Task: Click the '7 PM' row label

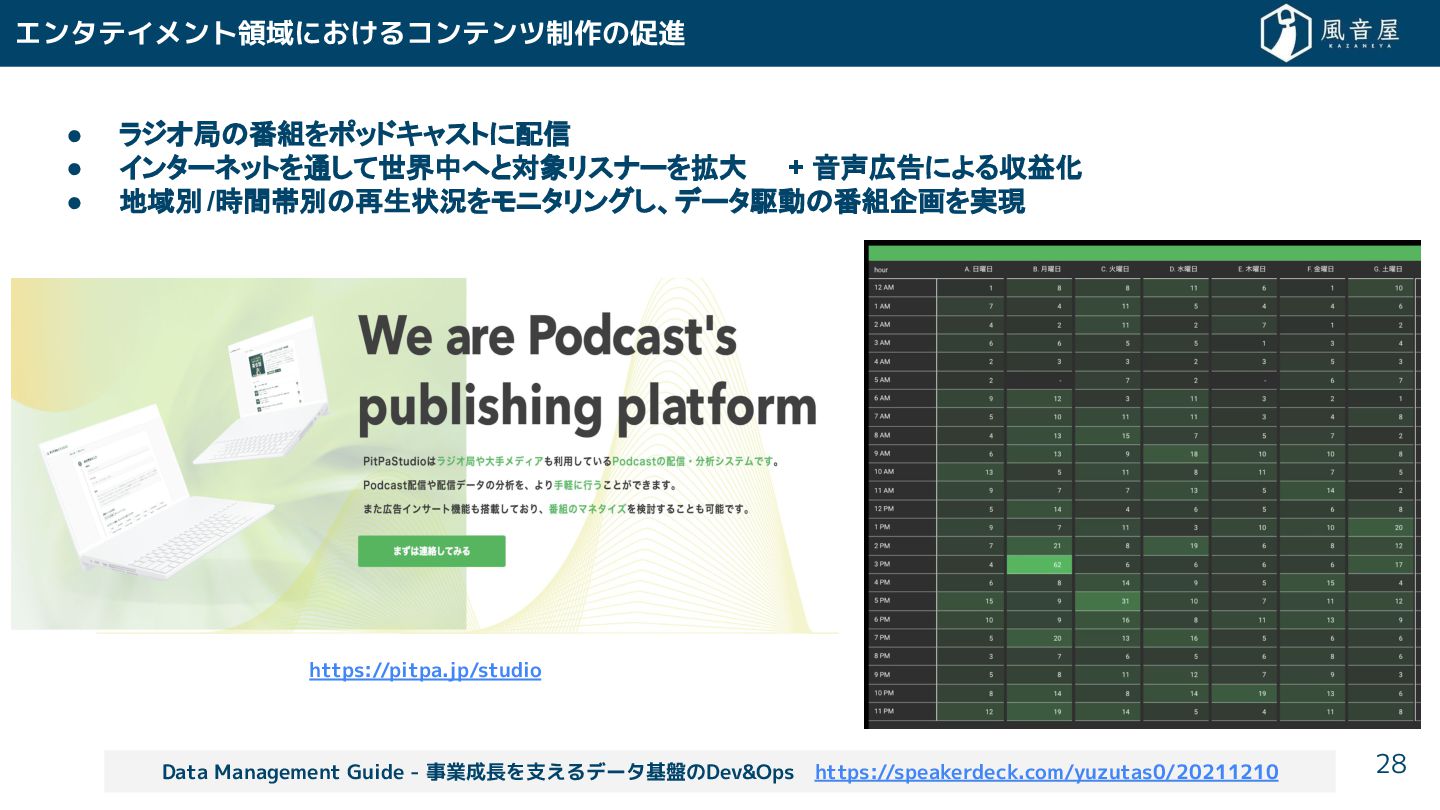Action: click(x=882, y=637)
